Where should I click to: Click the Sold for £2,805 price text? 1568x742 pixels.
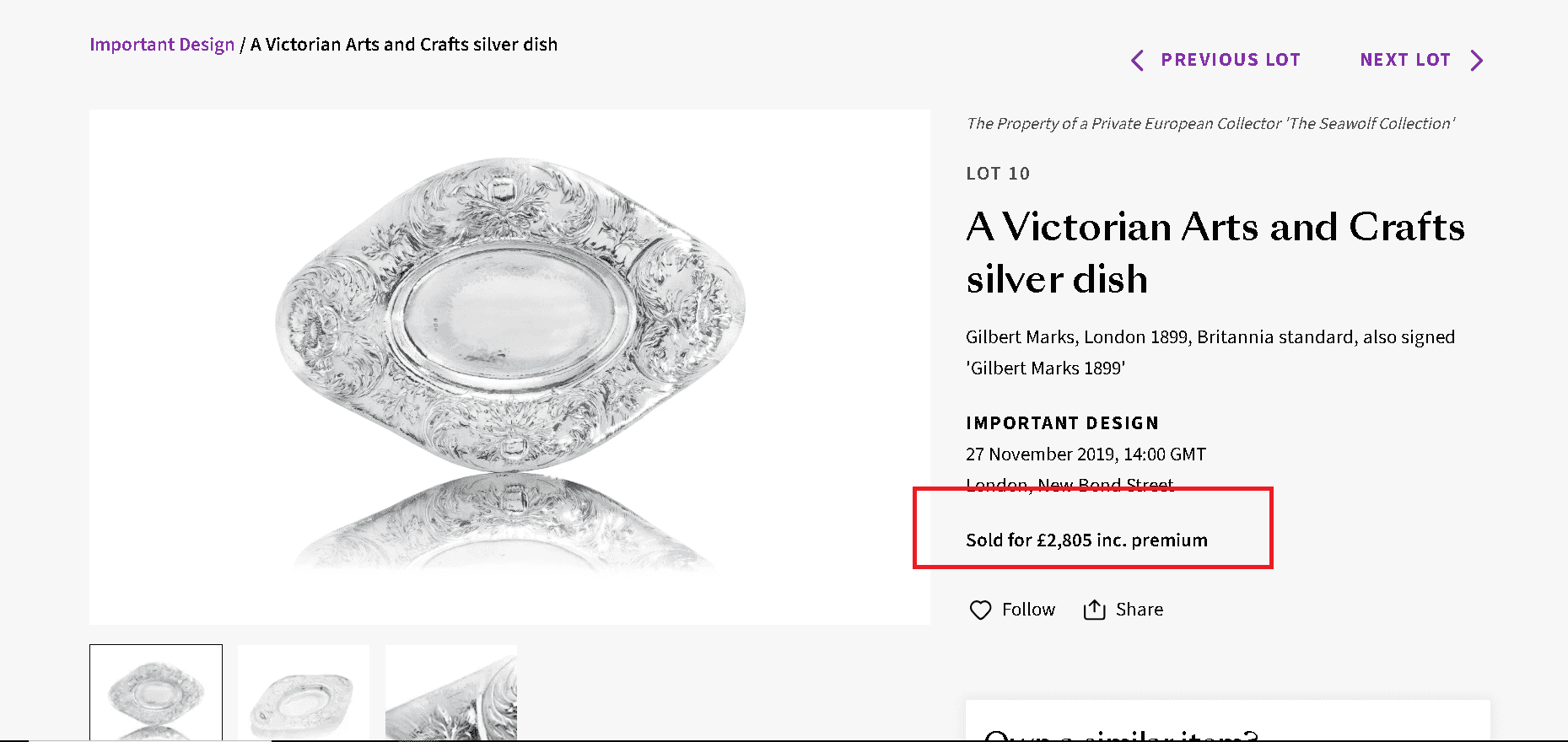1086,540
